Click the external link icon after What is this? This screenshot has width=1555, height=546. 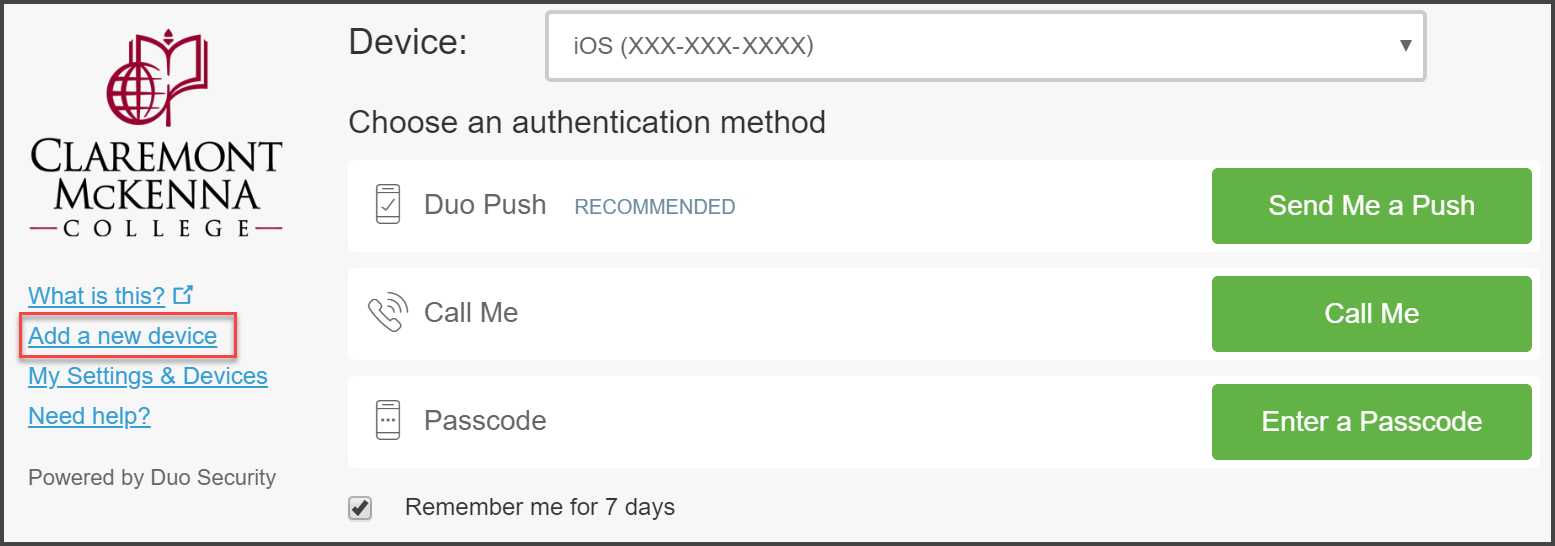point(182,295)
